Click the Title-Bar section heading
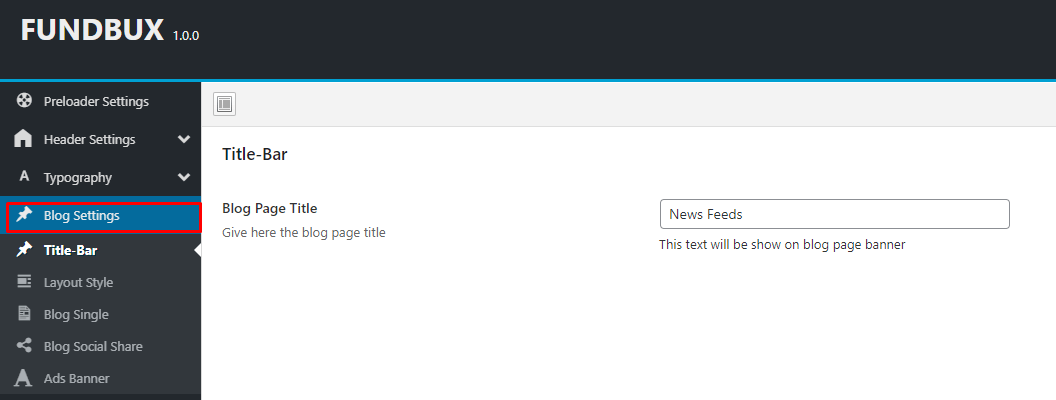 [255, 154]
